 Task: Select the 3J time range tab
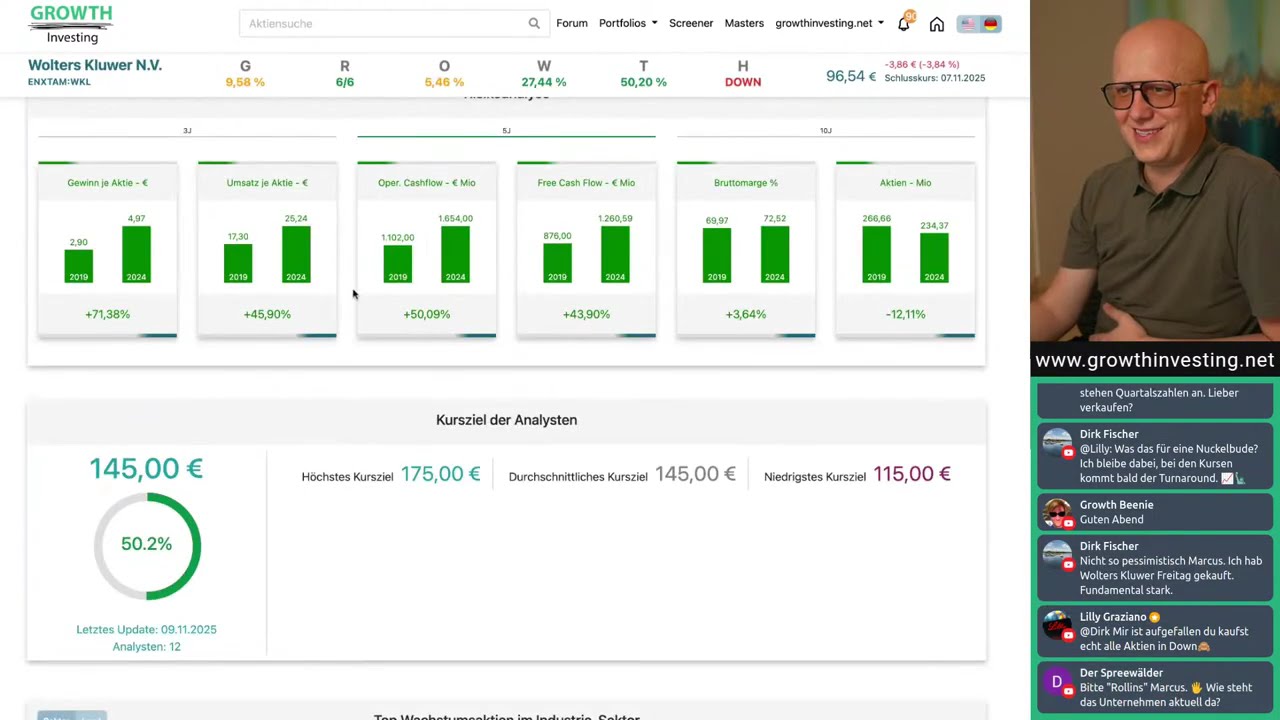(x=187, y=131)
